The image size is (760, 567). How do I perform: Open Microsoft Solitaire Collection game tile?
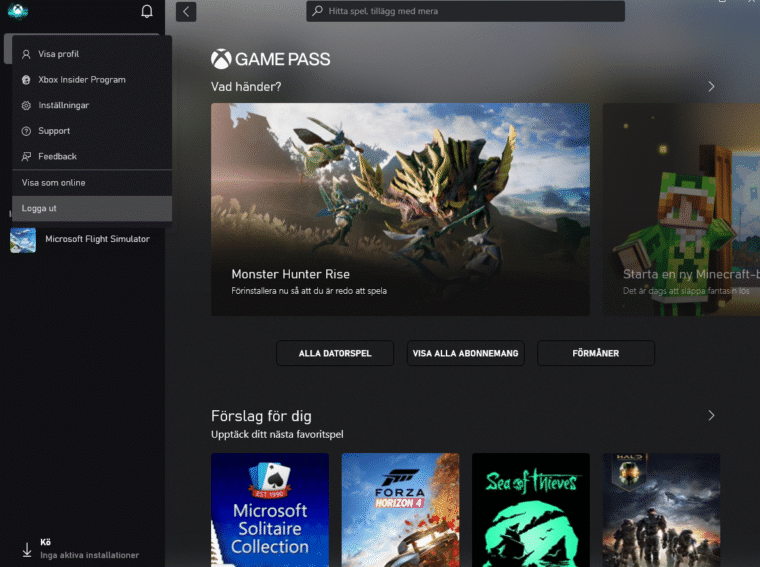point(270,510)
